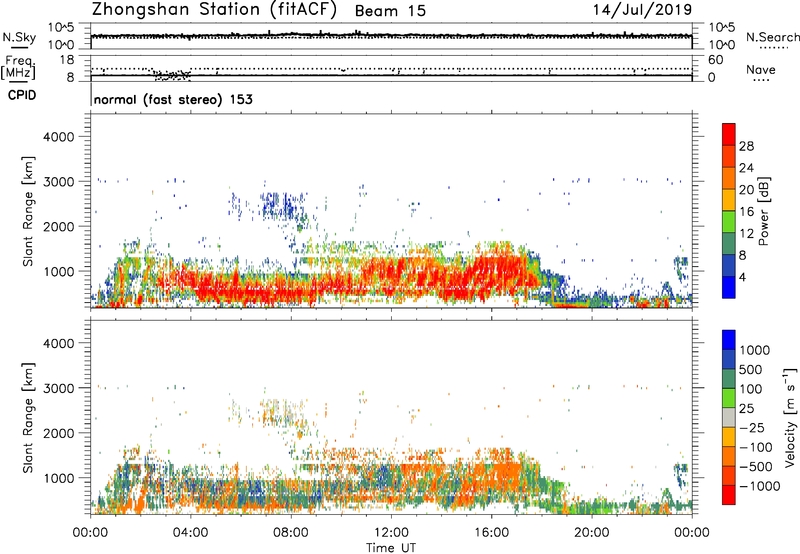This screenshot has width=800, height=554.
Task: Click the 'Velocity [m s⁻¹]' colorbar label
Action: 790,417
